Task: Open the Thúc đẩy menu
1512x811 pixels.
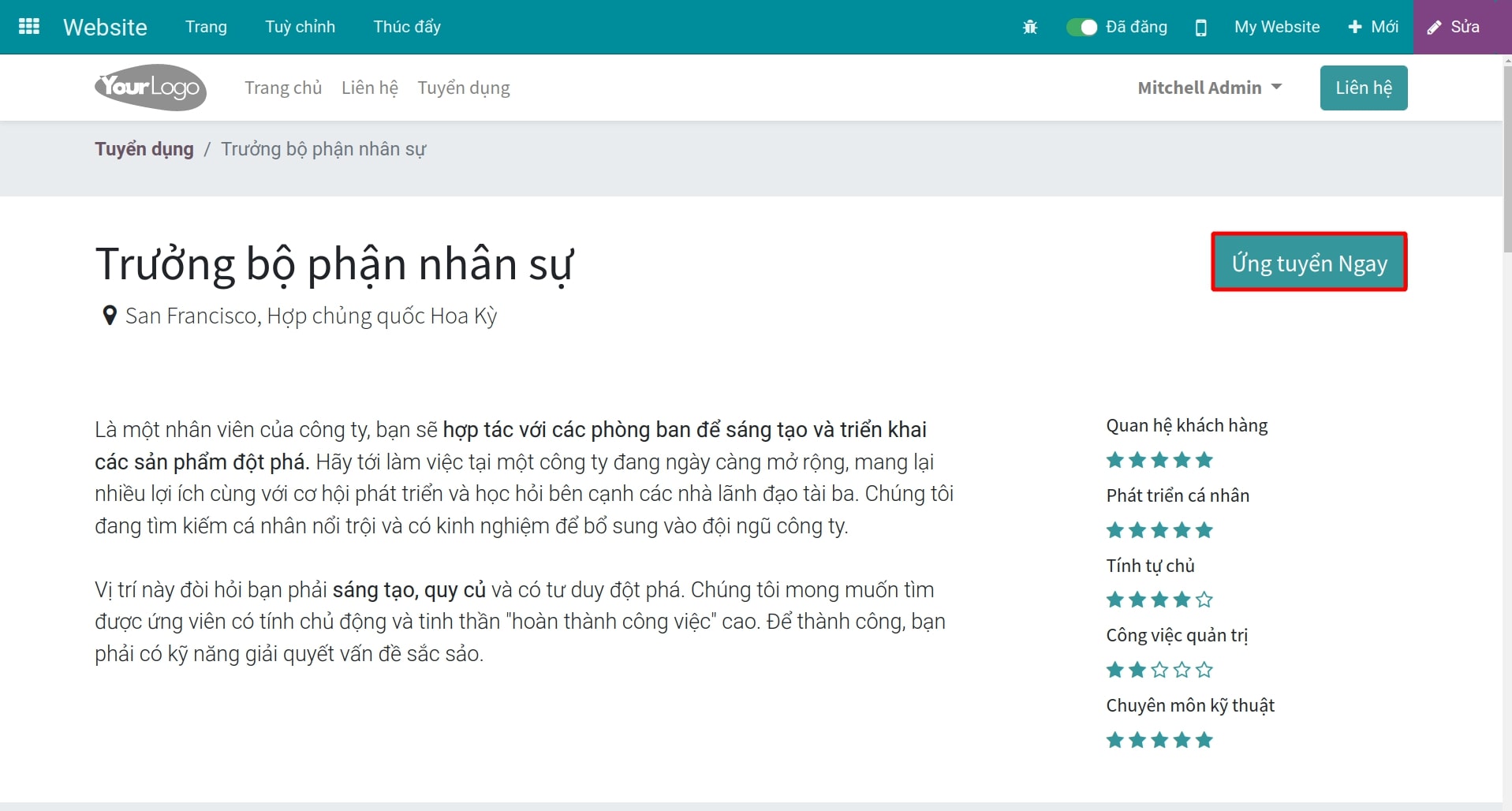Action: (x=406, y=26)
